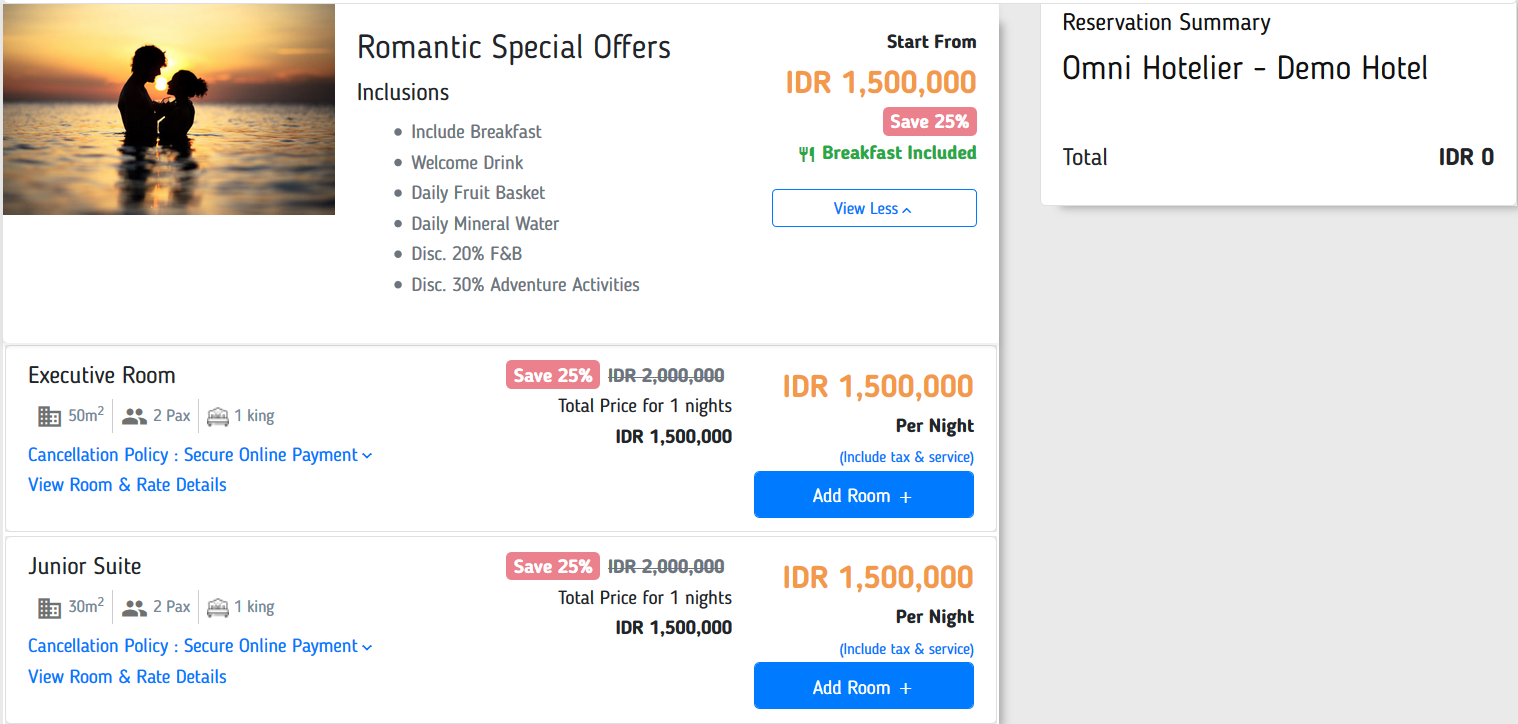
Task: Click the Breakfast Included fork-knife icon
Action: tap(807, 154)
